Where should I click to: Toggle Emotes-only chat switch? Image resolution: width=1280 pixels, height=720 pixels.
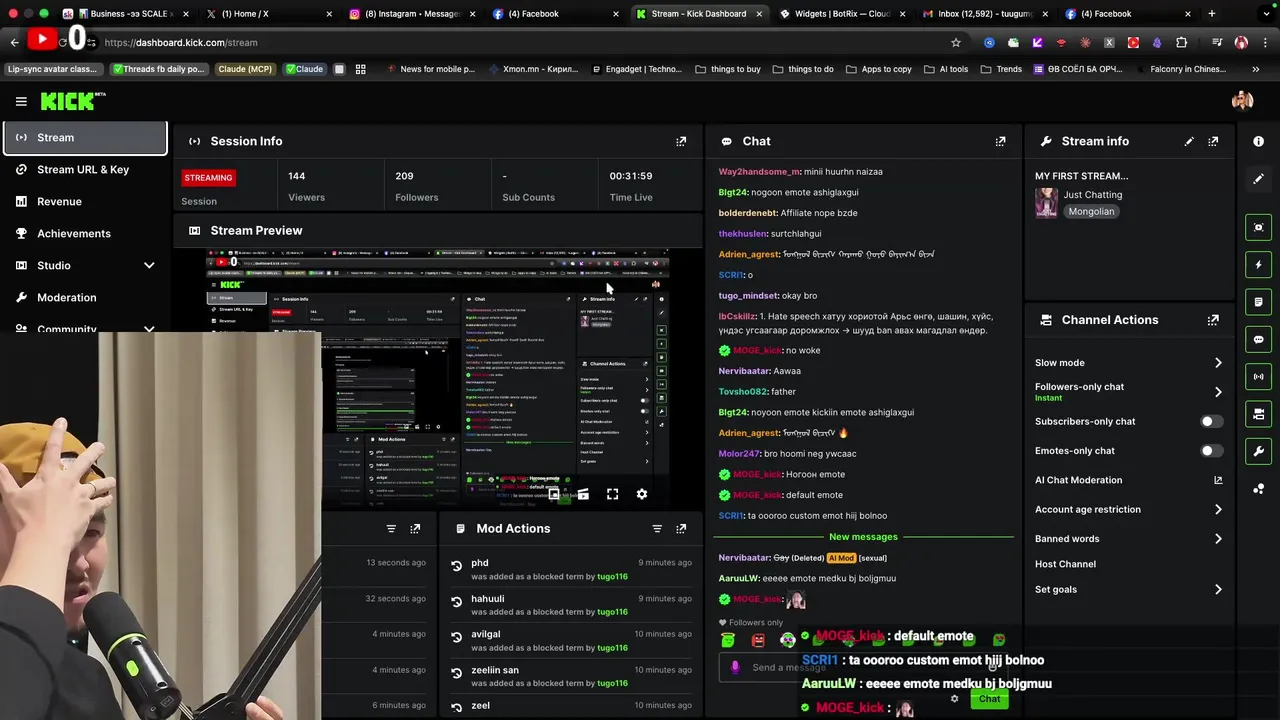pyautogui.click(x=1211, y=451)
